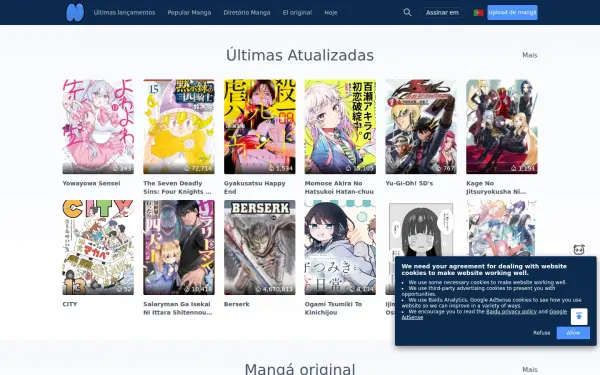
Task: Open El original menu item
Action: [297, 13]
